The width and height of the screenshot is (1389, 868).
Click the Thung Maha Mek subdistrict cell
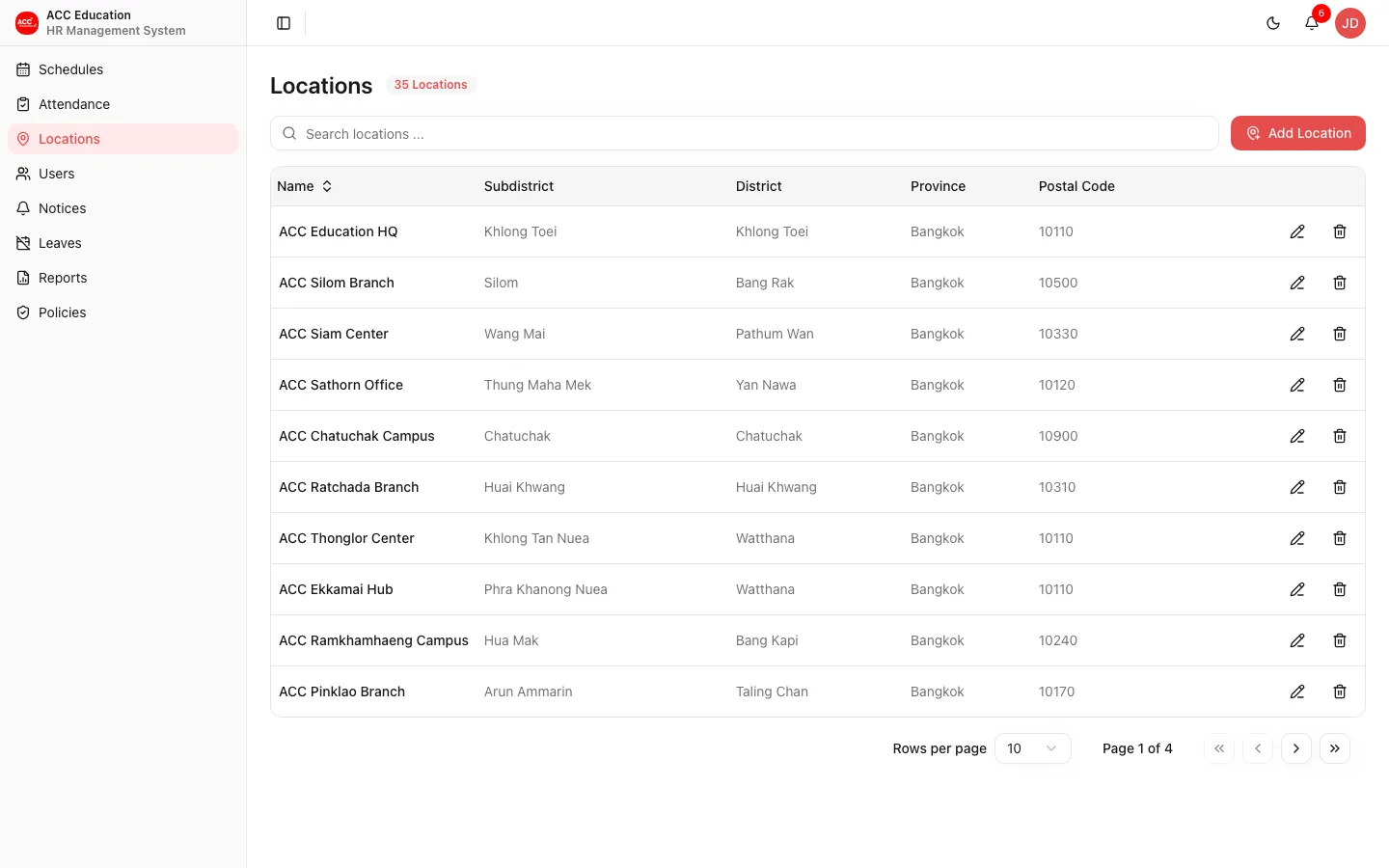(x=537, y=385)
